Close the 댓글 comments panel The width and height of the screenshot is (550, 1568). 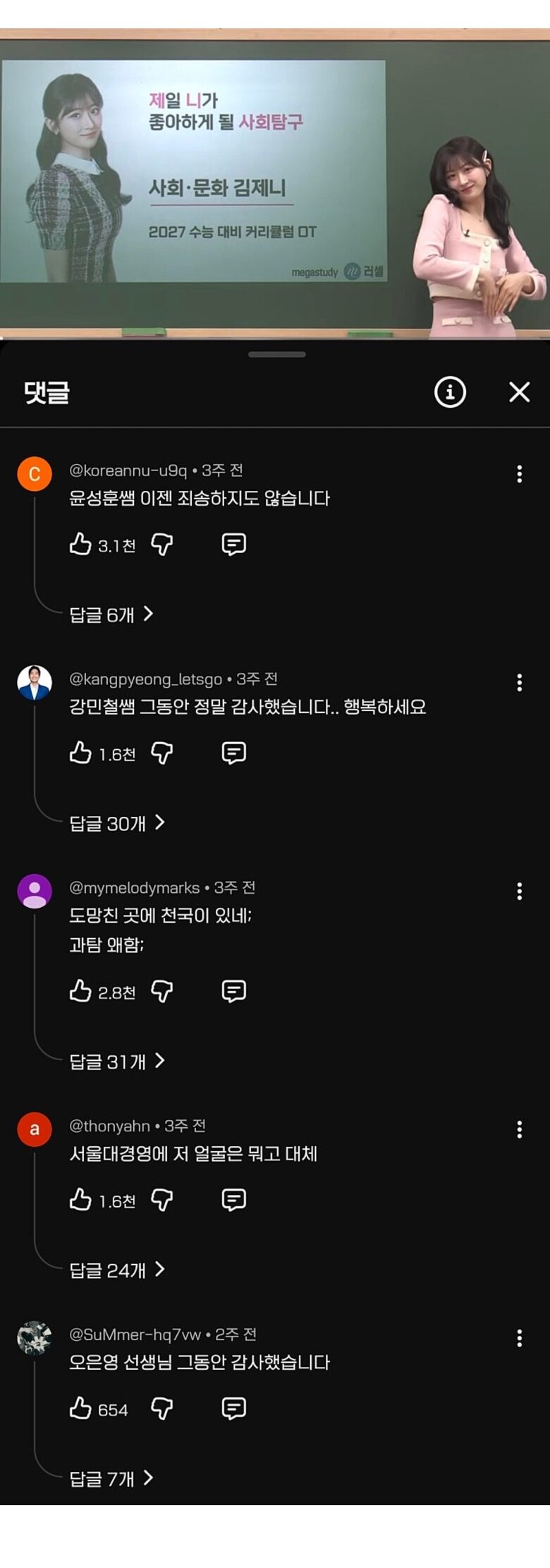520,392
